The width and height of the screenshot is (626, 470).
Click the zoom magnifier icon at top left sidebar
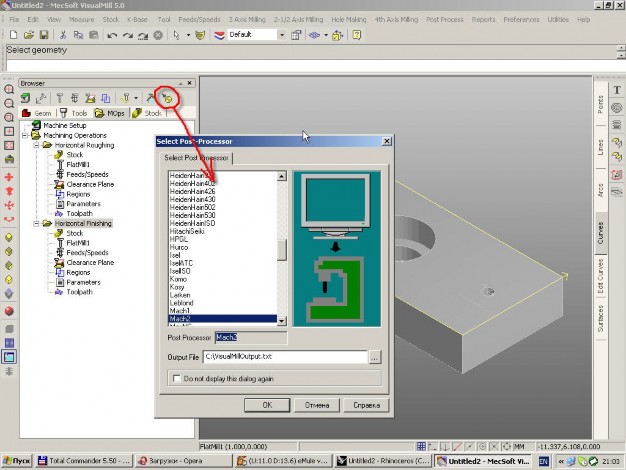(9, 89)
